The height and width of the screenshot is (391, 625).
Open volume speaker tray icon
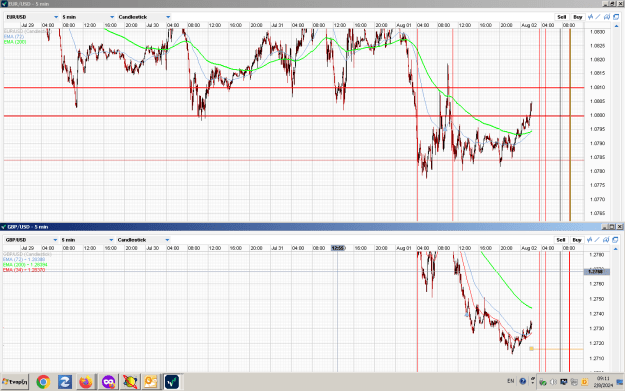(x=553, y=382)
